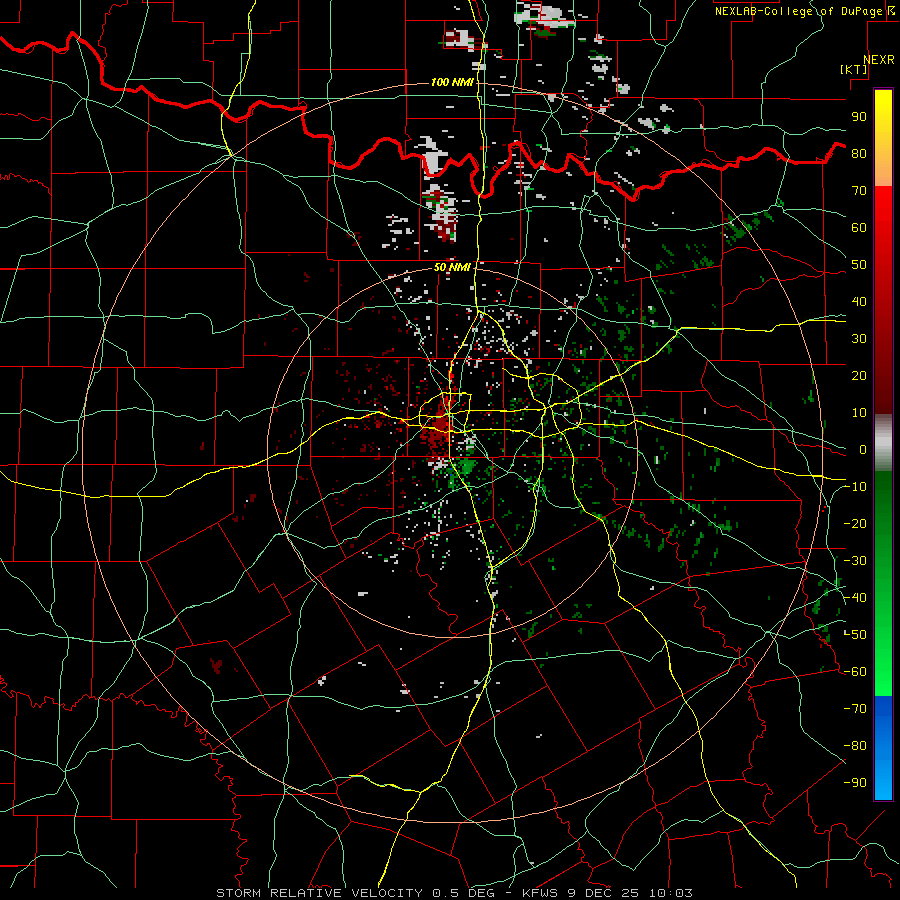Click the "100 NMI" range ring label
Viewport: 900px width, 900px height.
click(452, 83)
